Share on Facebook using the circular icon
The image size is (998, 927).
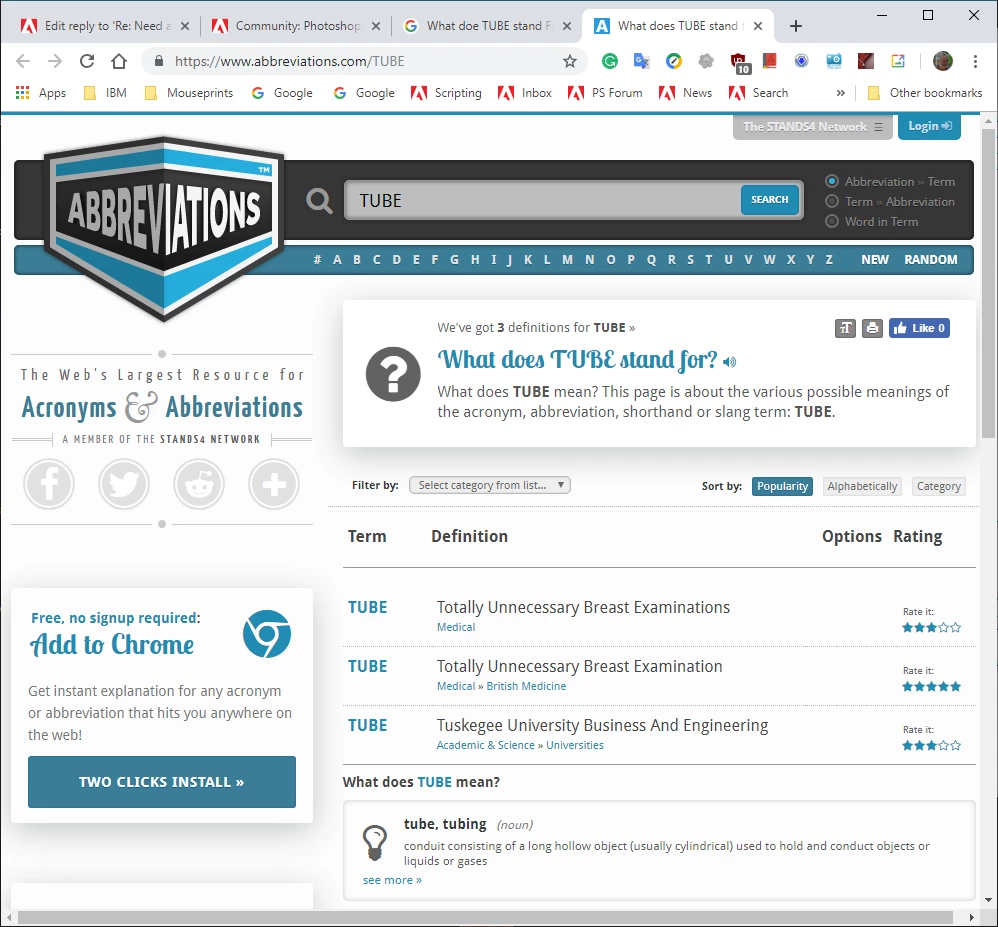pos(49,484)
